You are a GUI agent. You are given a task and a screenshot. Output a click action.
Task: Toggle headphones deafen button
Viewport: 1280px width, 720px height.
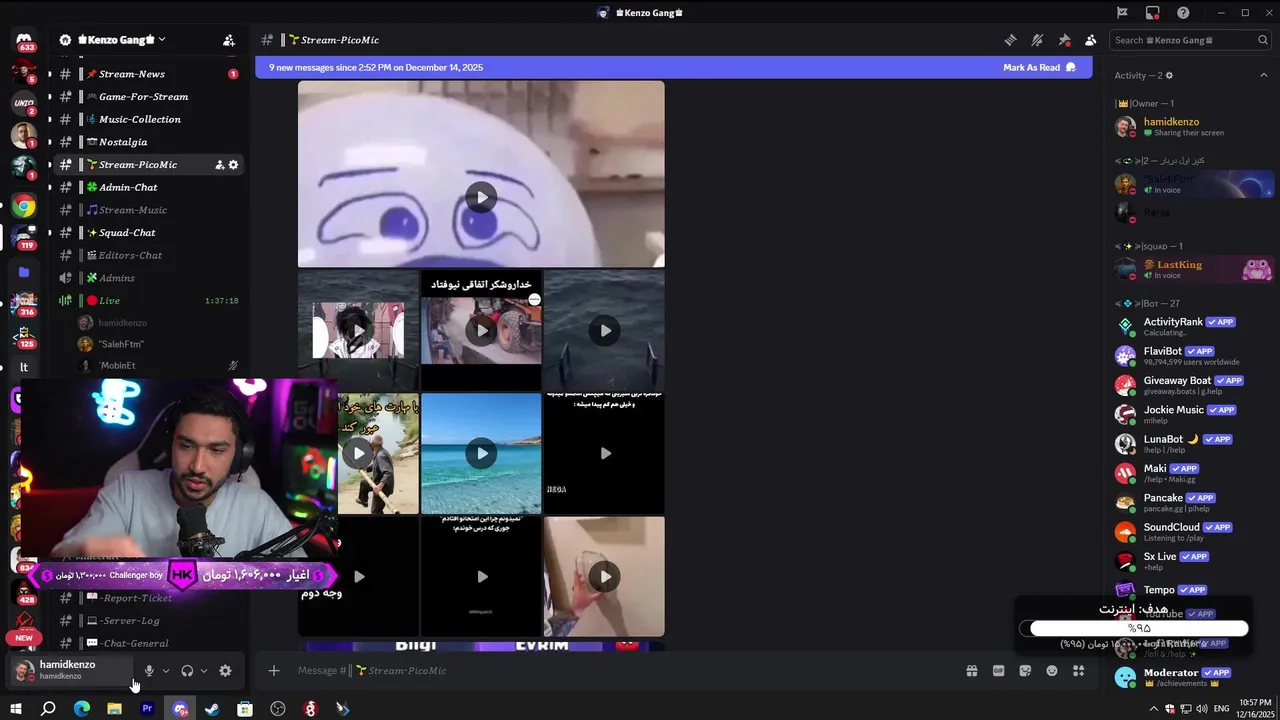point(187,671)
